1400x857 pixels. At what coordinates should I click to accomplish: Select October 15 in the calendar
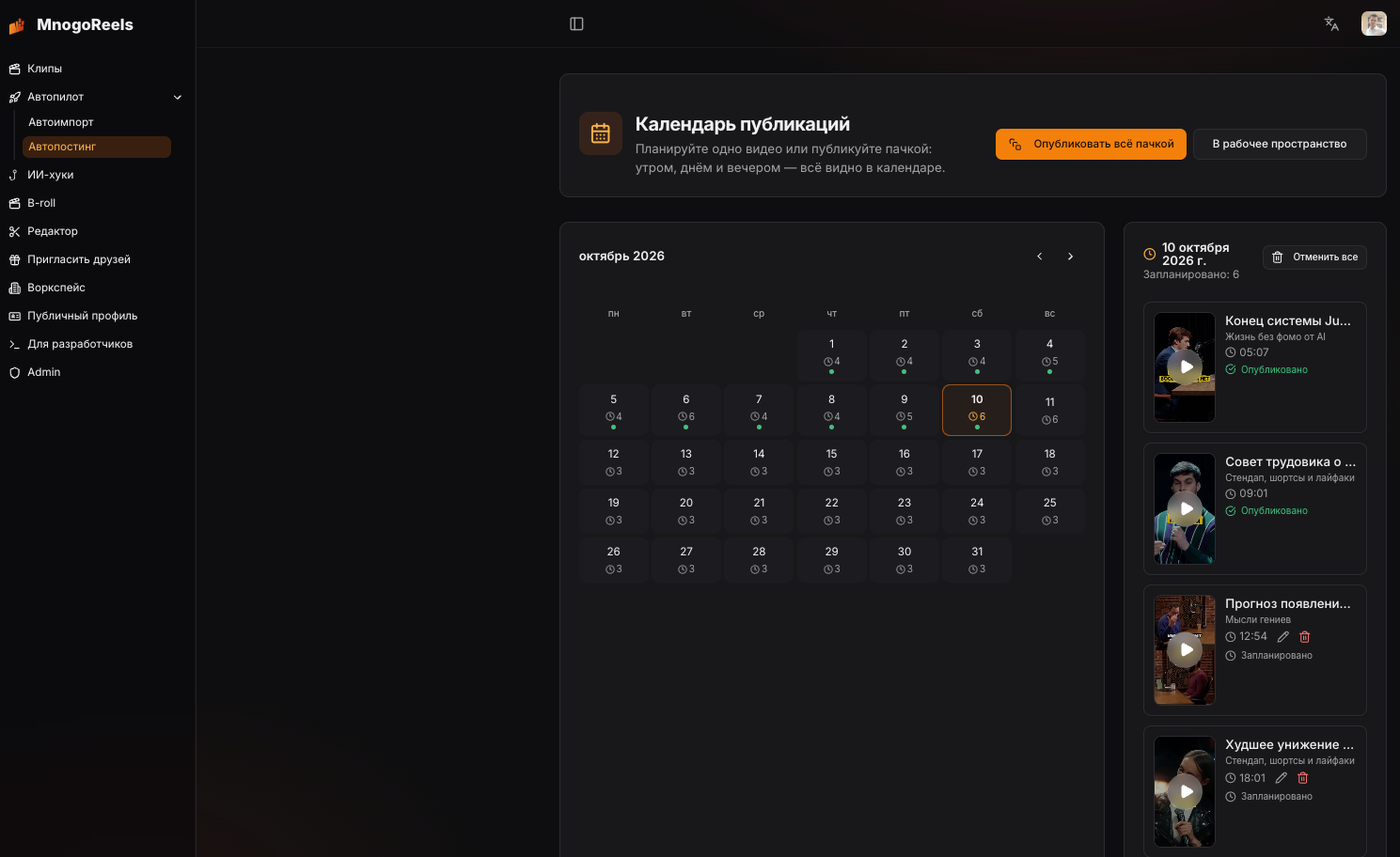pyautogui.click(x=831, y=462)
